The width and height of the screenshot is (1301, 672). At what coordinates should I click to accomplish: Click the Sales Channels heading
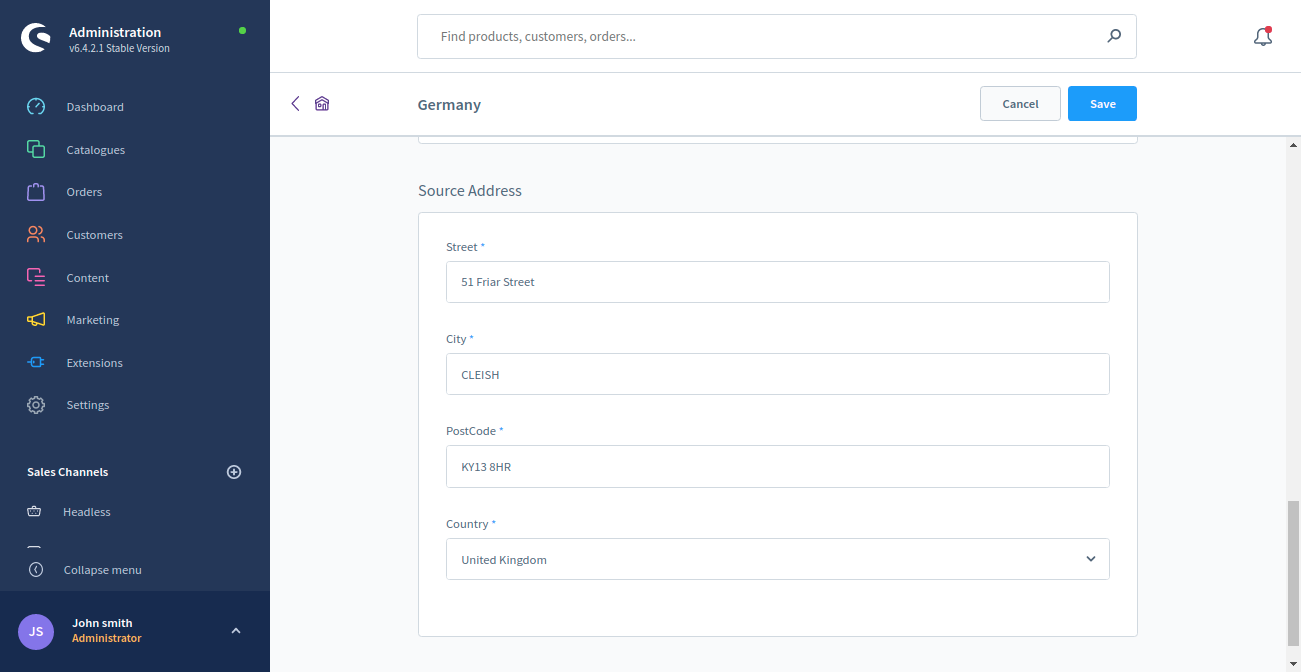coord(67,472)
